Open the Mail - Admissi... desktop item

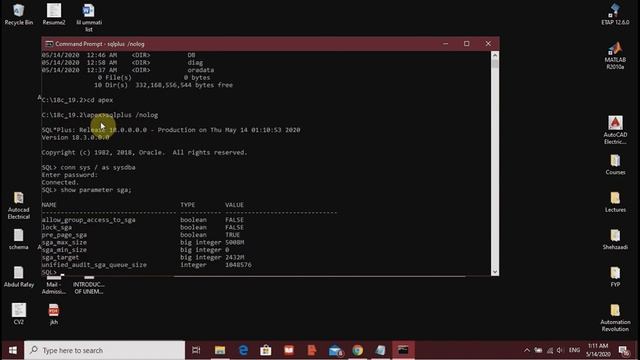53,285
